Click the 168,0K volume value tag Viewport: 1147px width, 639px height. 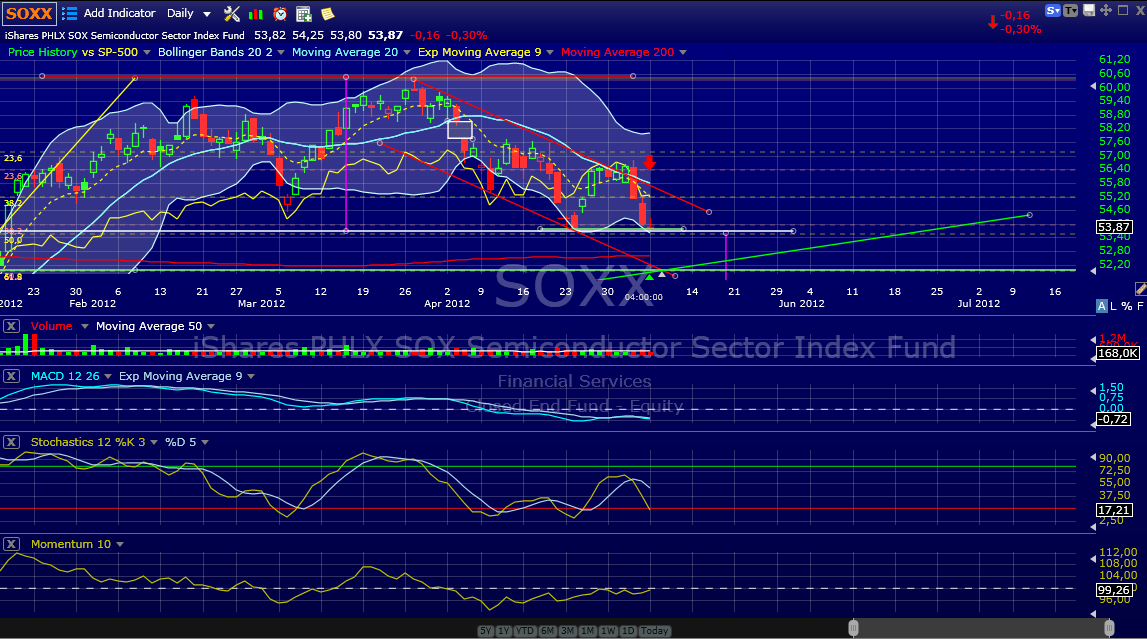(x=1117, y=353)
